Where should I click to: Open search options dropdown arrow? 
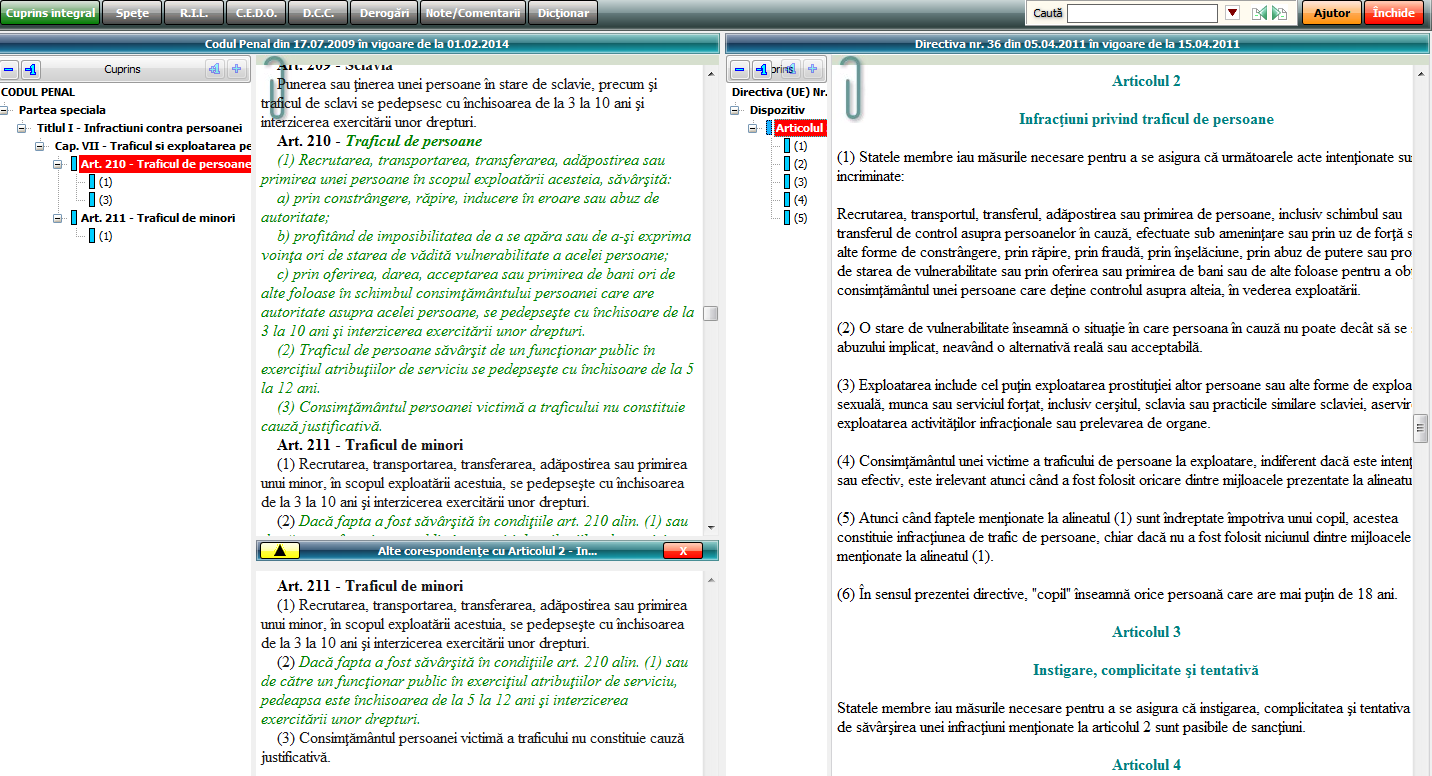(x=1232, y=13)
